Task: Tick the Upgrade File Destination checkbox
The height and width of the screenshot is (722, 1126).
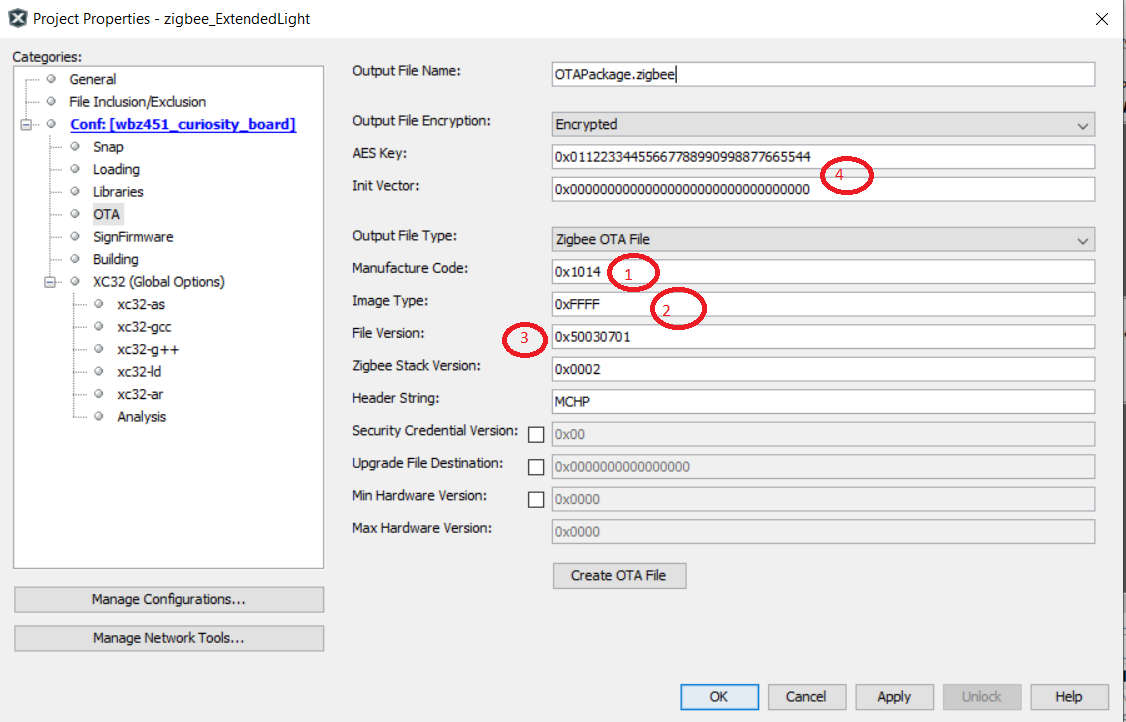Action: [536, 467]
